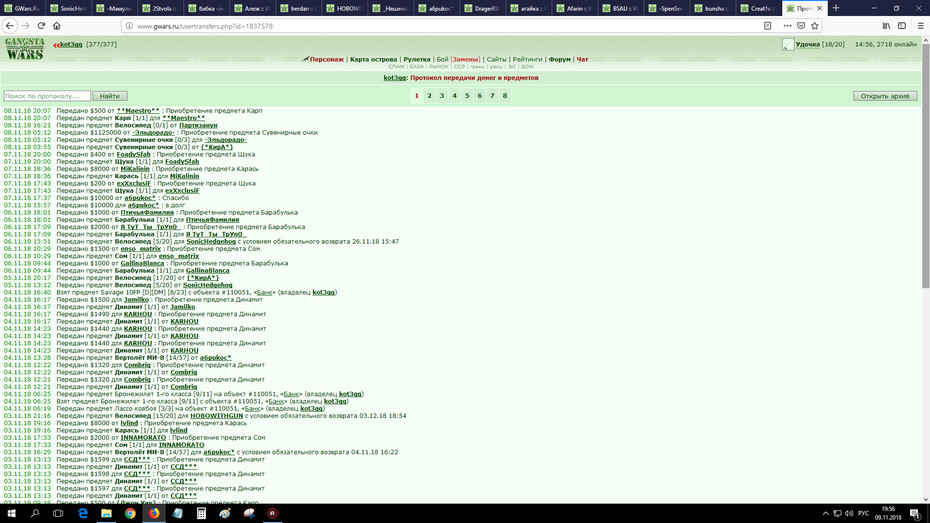Switch to the GWars.Ru browser tab
This screenshot has height=523, width=930.
click(x=23, y=8)
